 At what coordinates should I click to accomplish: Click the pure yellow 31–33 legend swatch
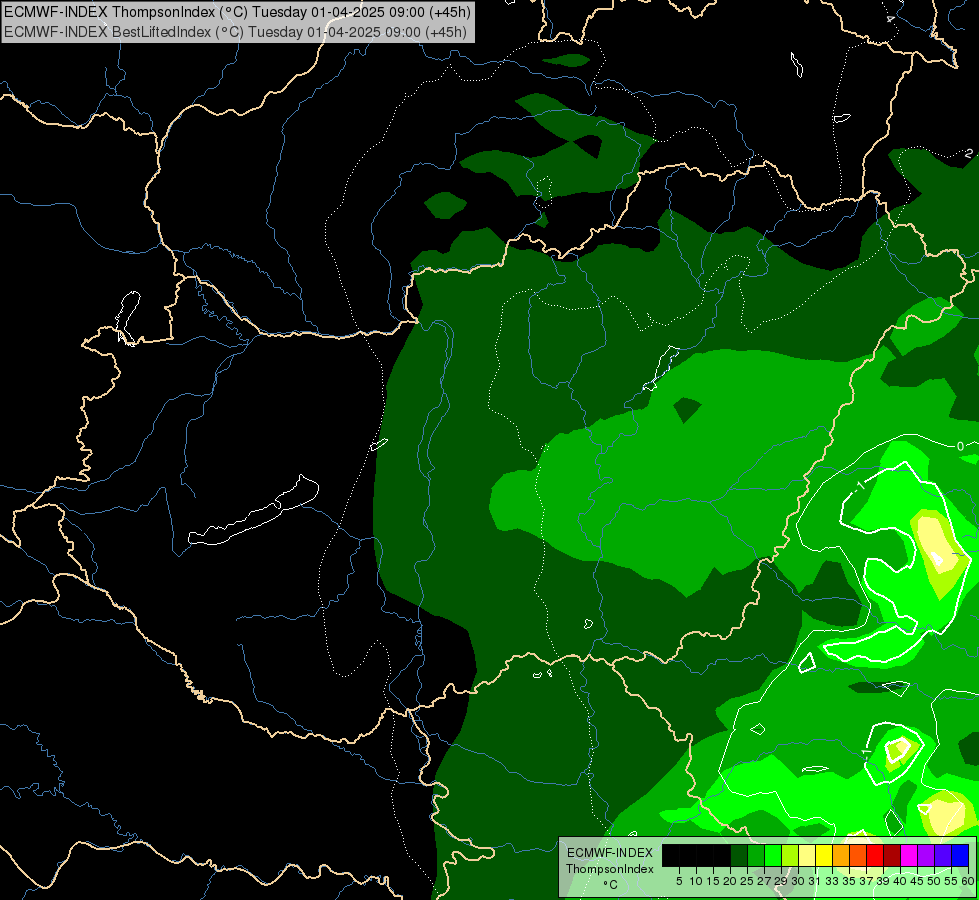click(x=824, y=855)
